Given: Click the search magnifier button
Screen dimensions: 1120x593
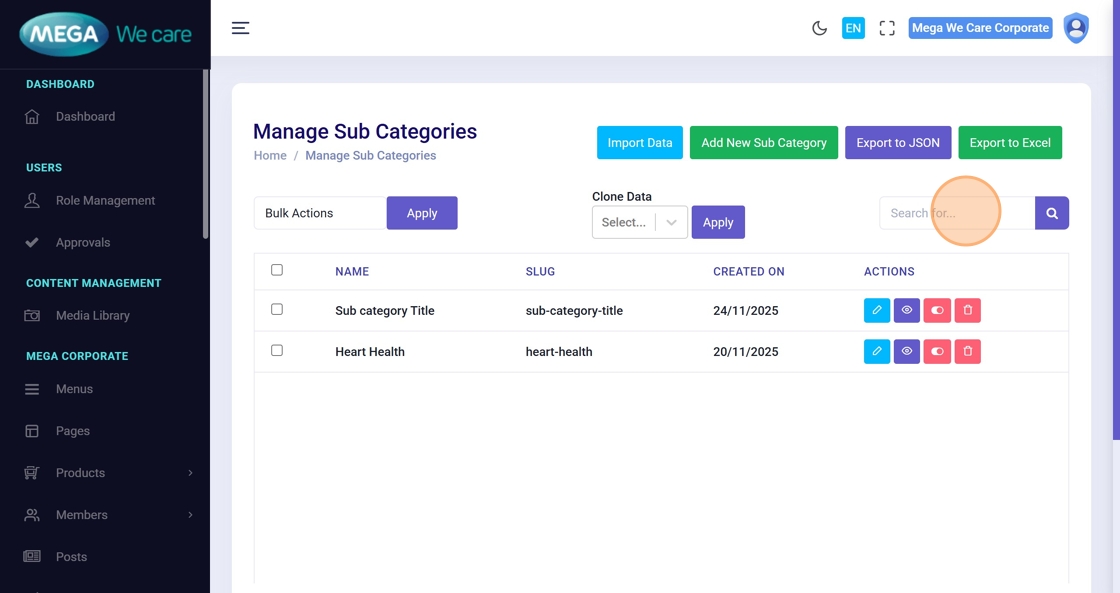Looking at the screenshot, I should point(1052,213).
